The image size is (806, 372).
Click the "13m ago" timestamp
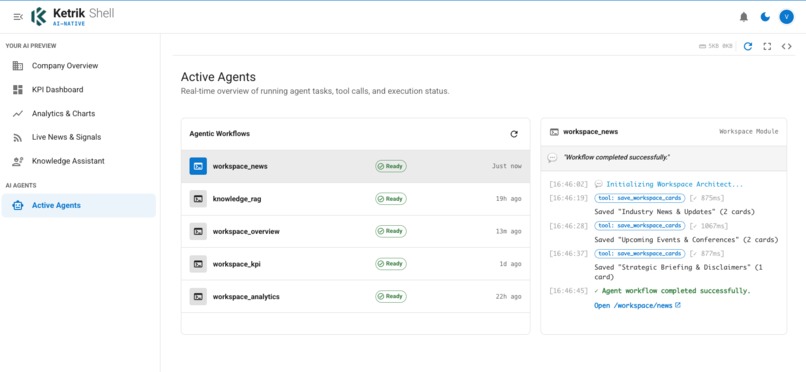(508, 232)
